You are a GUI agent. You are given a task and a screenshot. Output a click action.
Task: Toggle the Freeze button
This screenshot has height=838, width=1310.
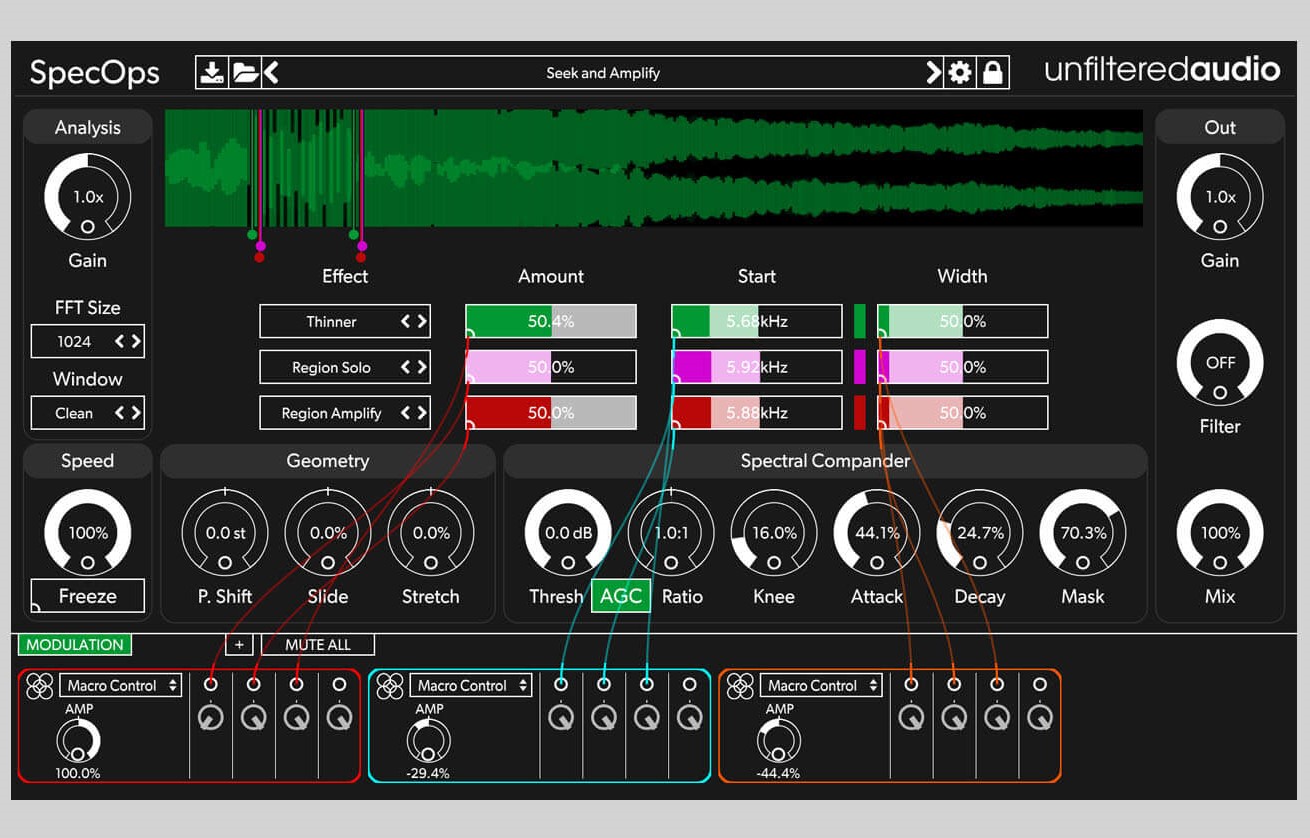[x=88, y=596]
